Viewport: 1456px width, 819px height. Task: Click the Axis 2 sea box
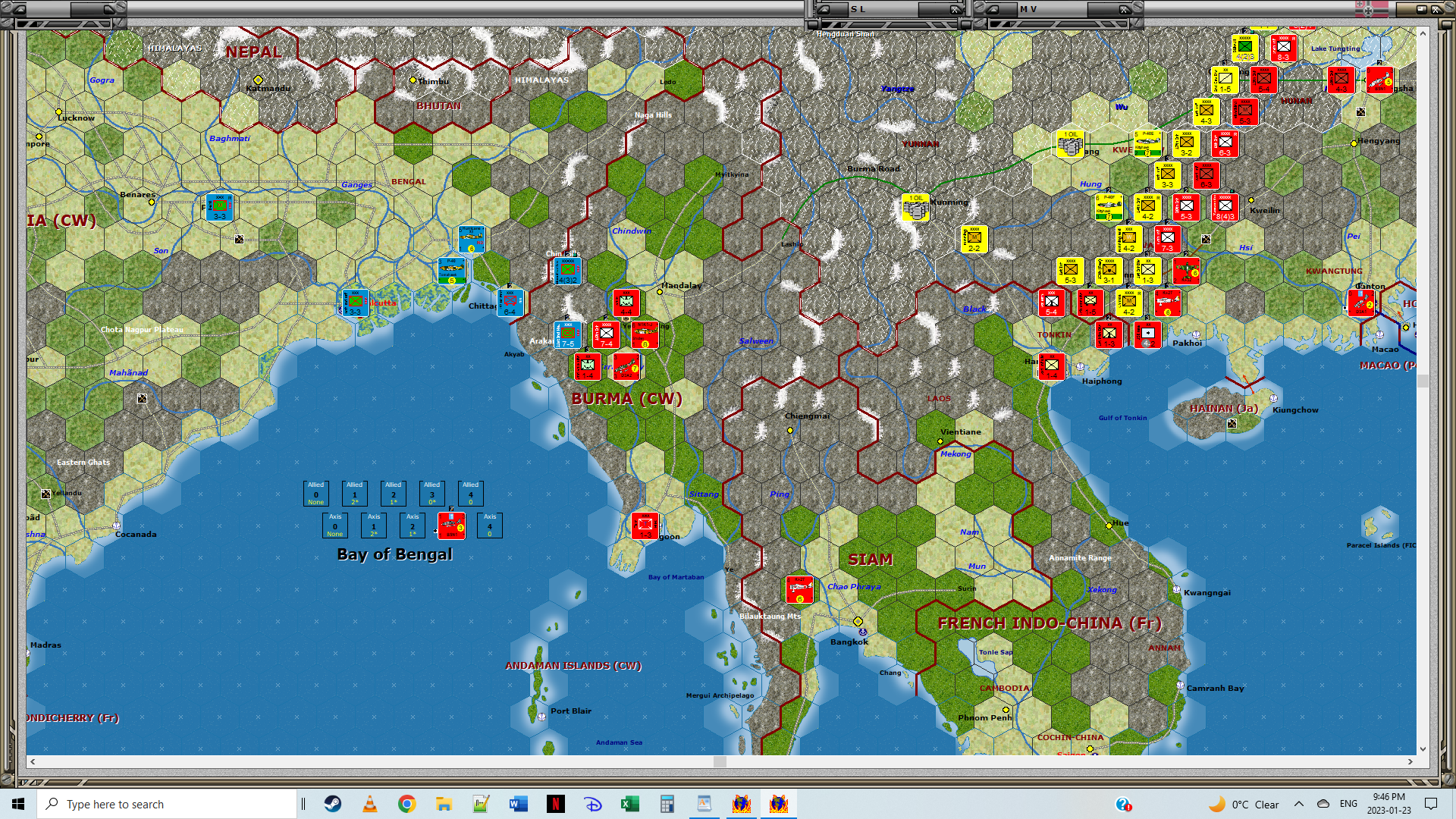413,525
